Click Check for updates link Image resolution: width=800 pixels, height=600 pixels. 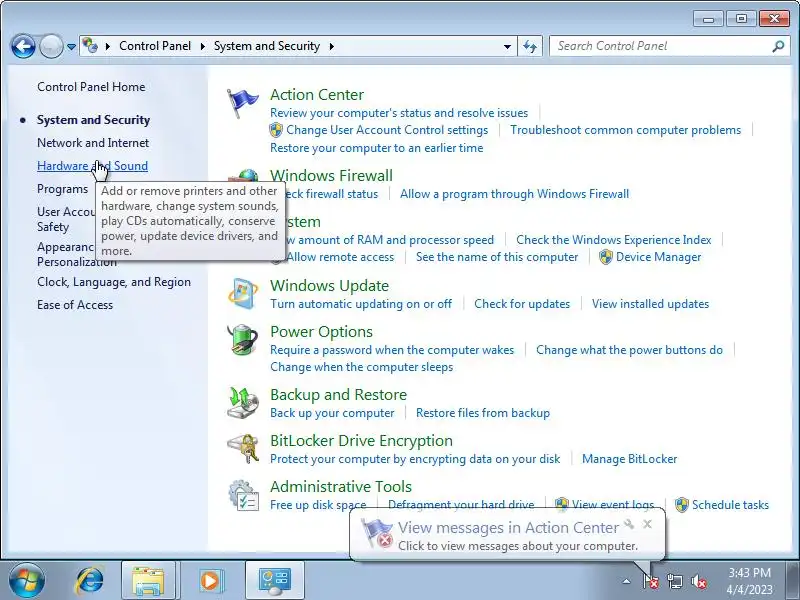[522, 304]
